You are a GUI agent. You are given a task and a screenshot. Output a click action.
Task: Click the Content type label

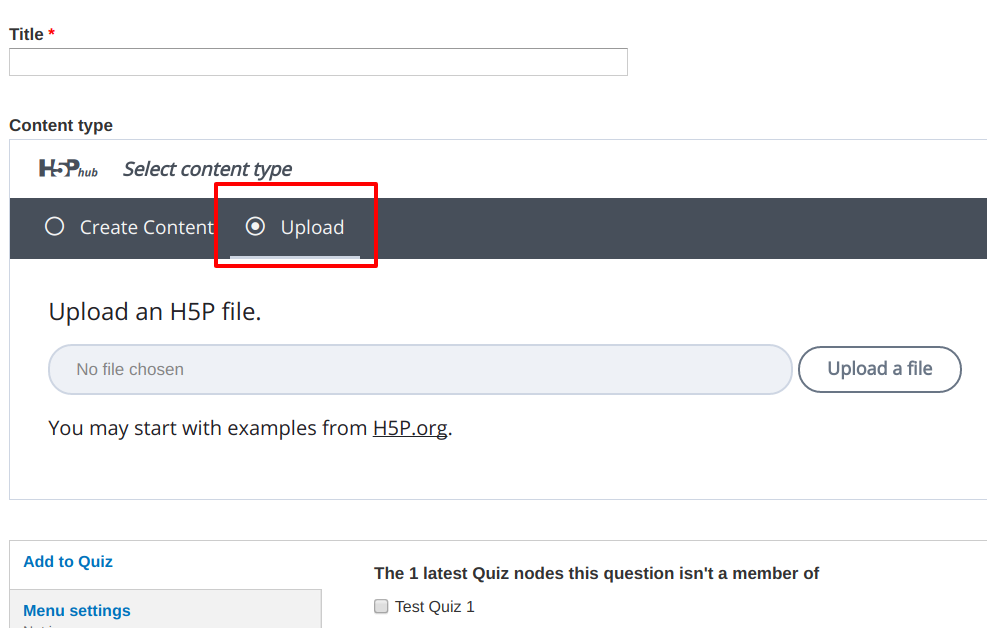pos(61,125)
